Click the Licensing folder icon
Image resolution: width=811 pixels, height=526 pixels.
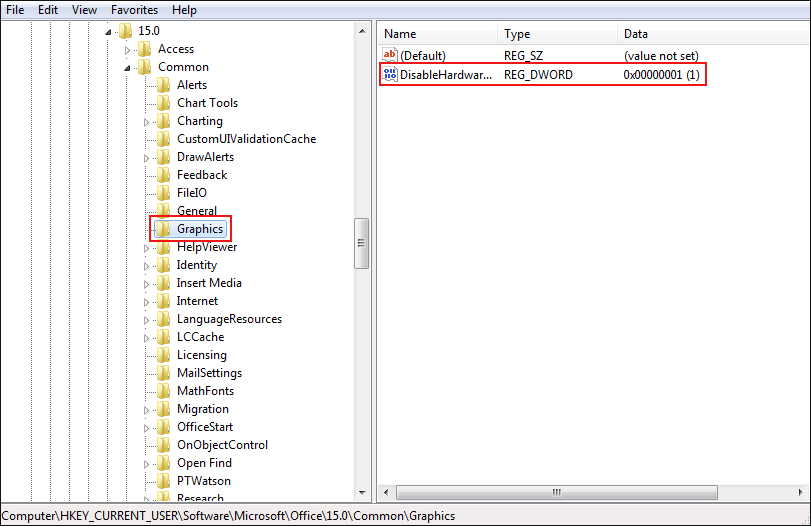tap(163, 355)
